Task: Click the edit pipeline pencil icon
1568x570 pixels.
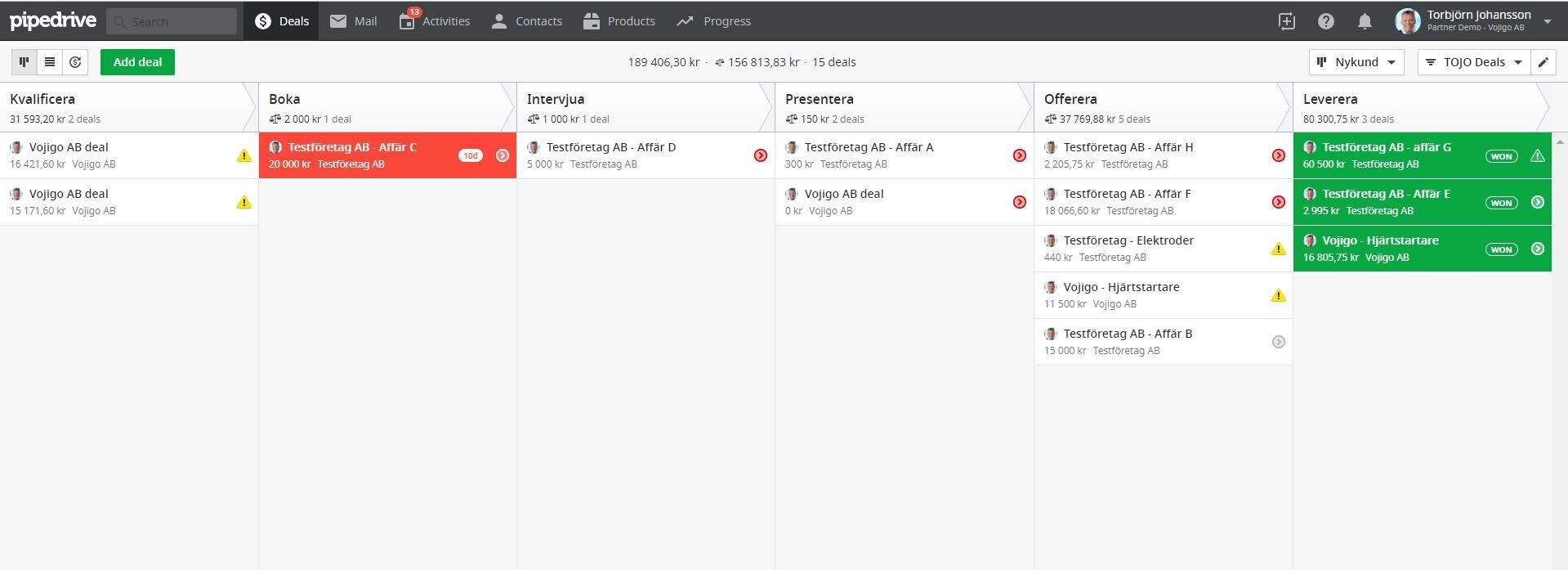Action: coord(1543,62)
